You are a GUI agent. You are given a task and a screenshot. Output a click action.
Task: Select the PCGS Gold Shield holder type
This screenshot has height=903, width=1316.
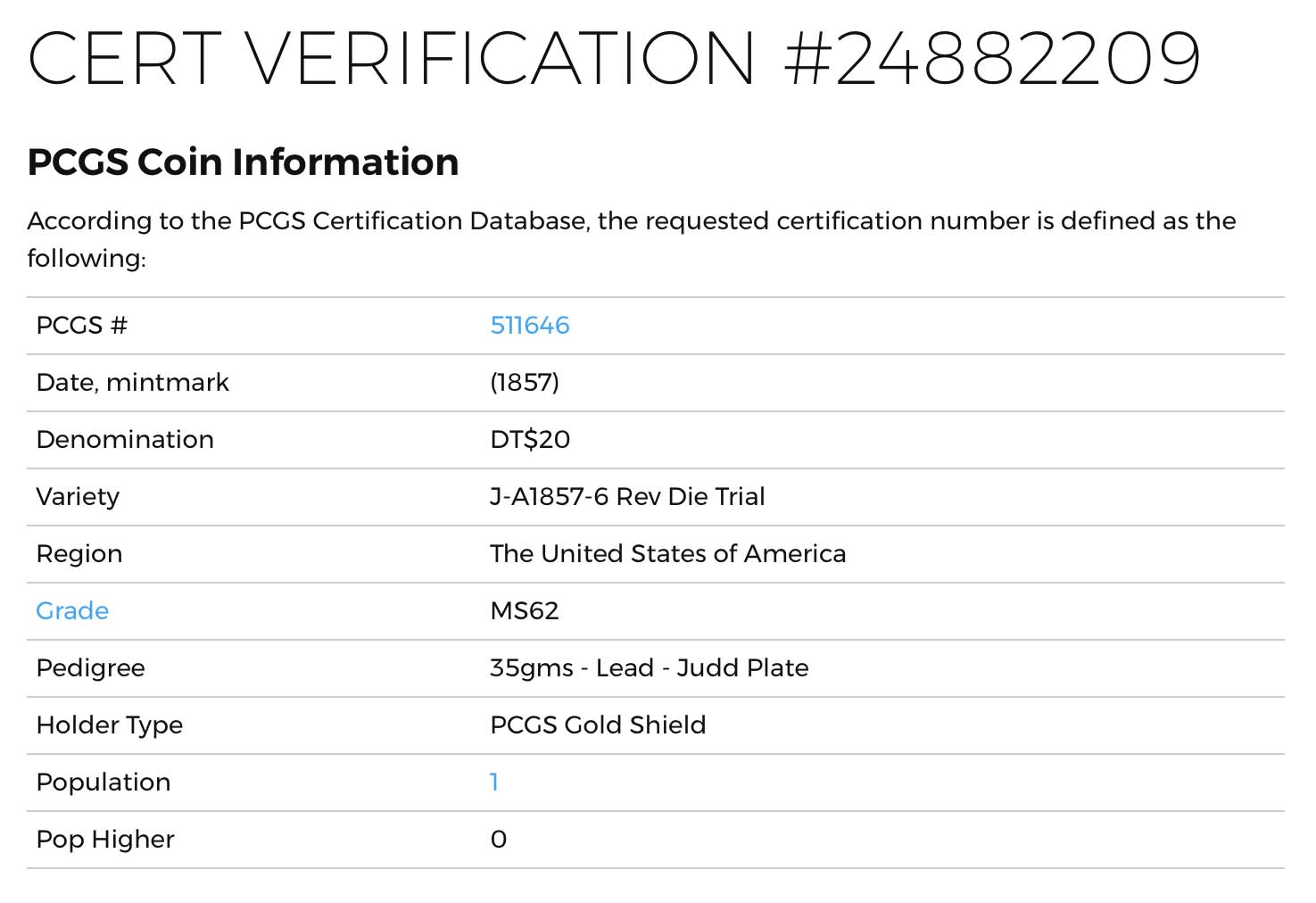[598, 725]
